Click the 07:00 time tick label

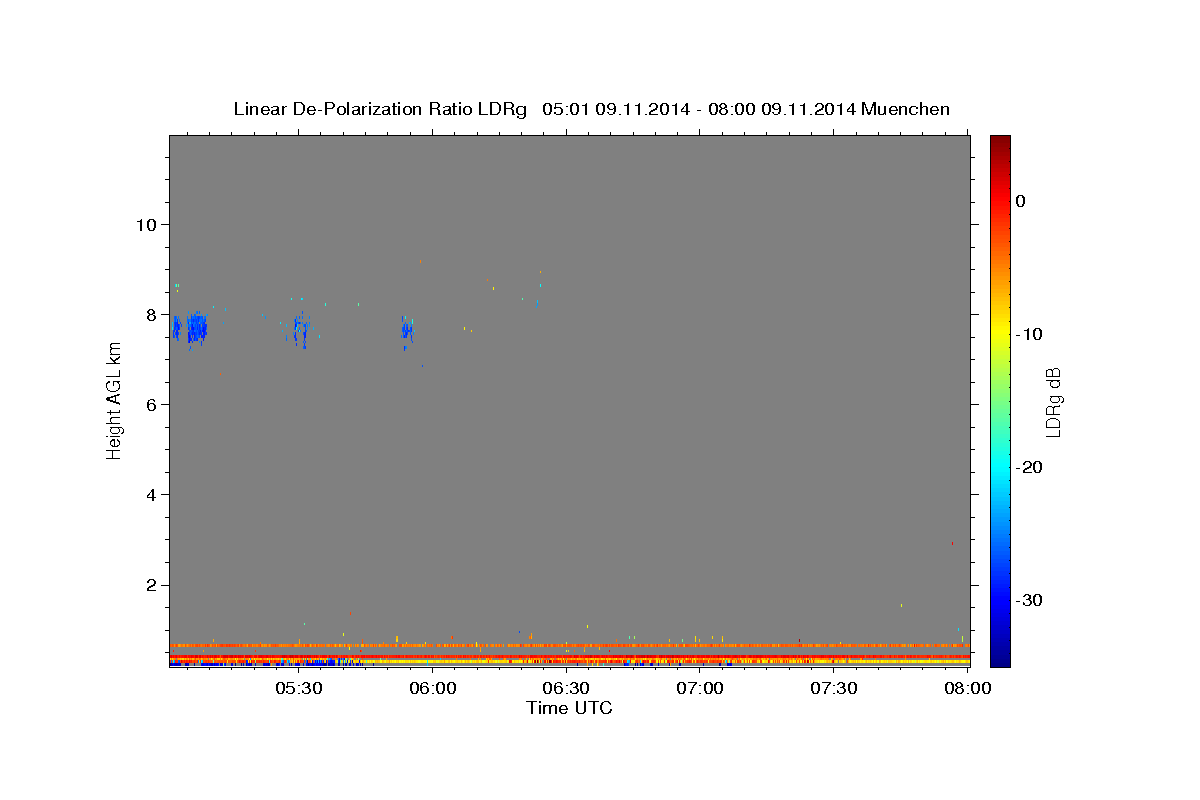(x=700, y=689)
